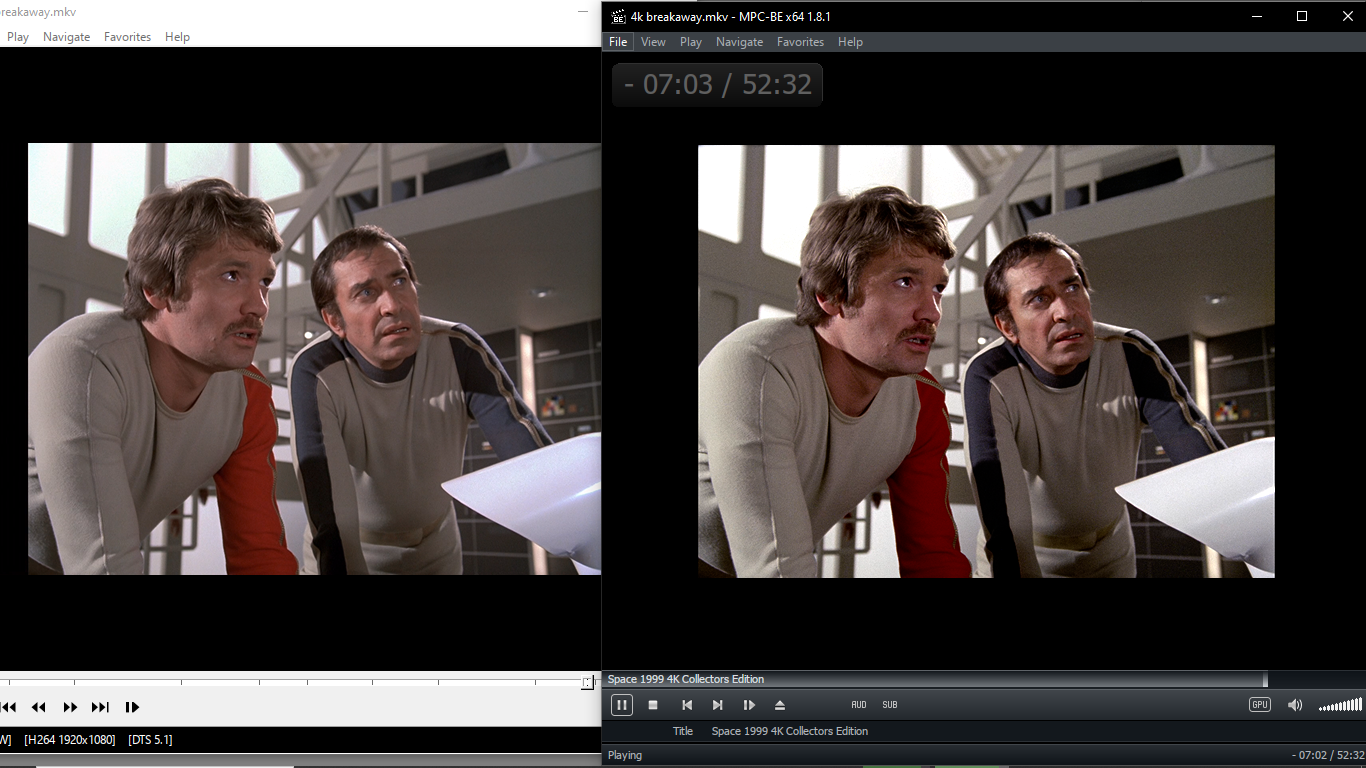Step one frame forward in MPC-BE
Viewport: 1366px width, 768px height.
[x=749, y=705]
